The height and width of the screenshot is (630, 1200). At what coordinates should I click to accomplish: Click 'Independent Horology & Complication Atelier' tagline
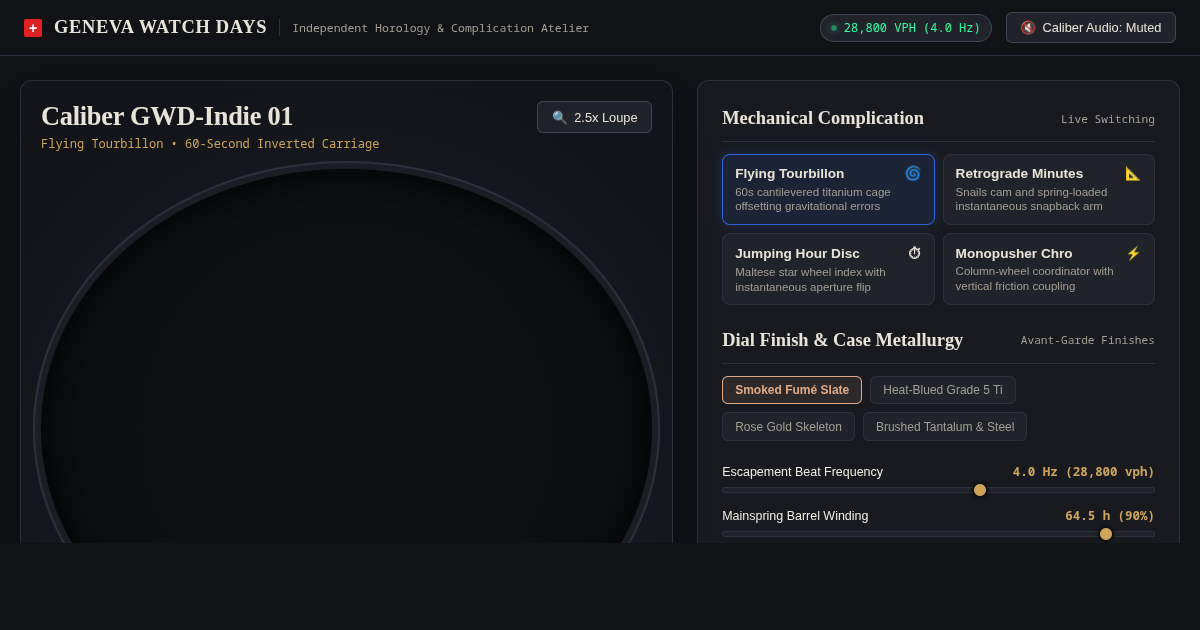[441, 28]
